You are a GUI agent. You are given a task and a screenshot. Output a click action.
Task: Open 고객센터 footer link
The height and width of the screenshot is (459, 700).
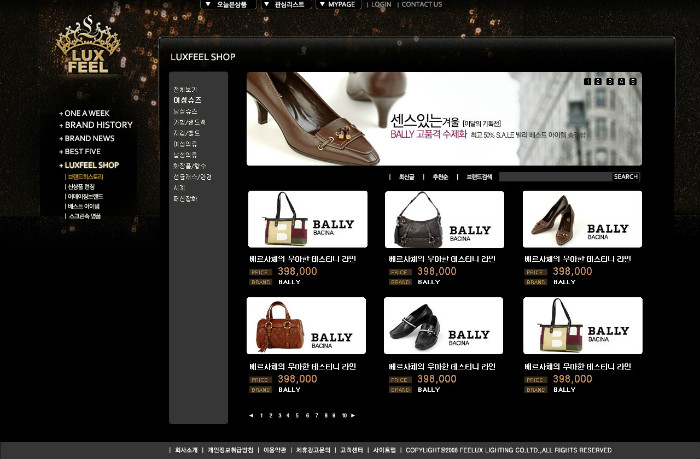(352, 450)
